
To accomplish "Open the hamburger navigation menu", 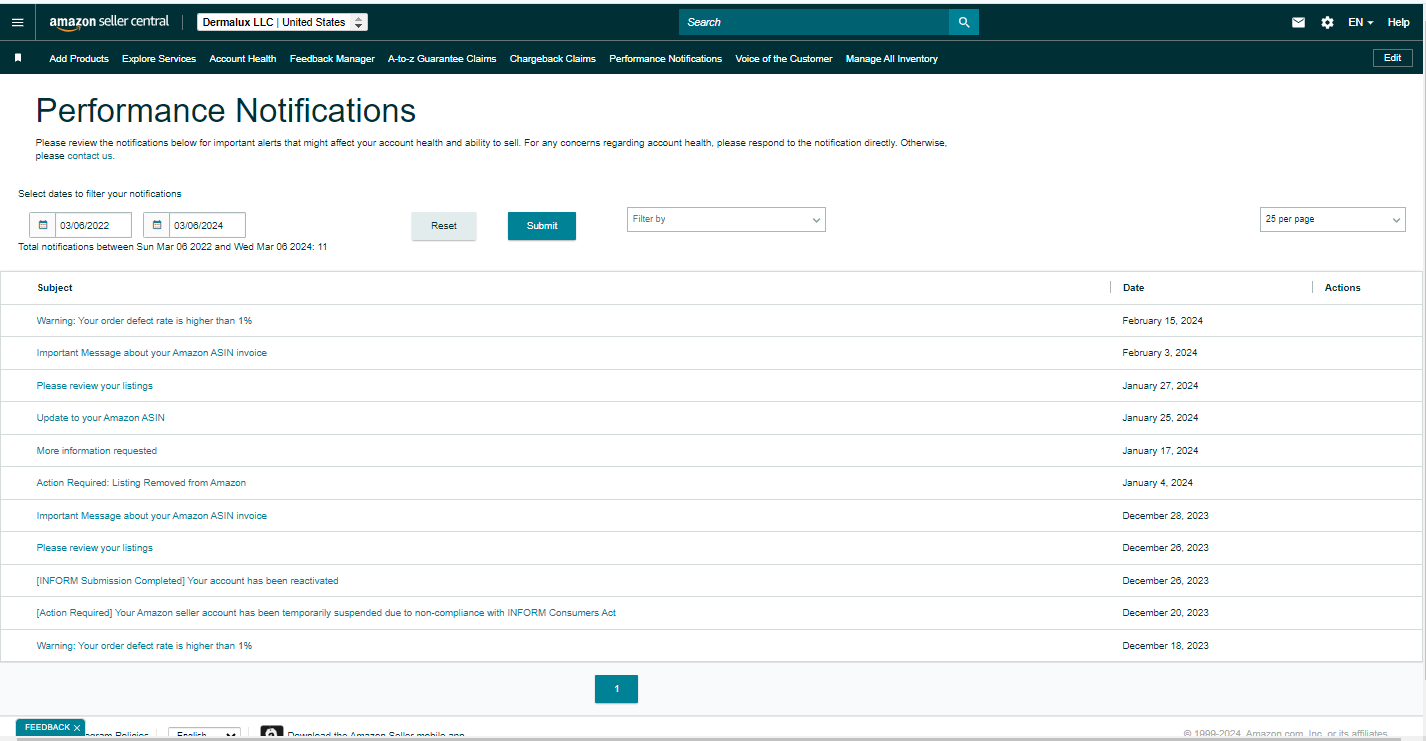I will 17,22.
